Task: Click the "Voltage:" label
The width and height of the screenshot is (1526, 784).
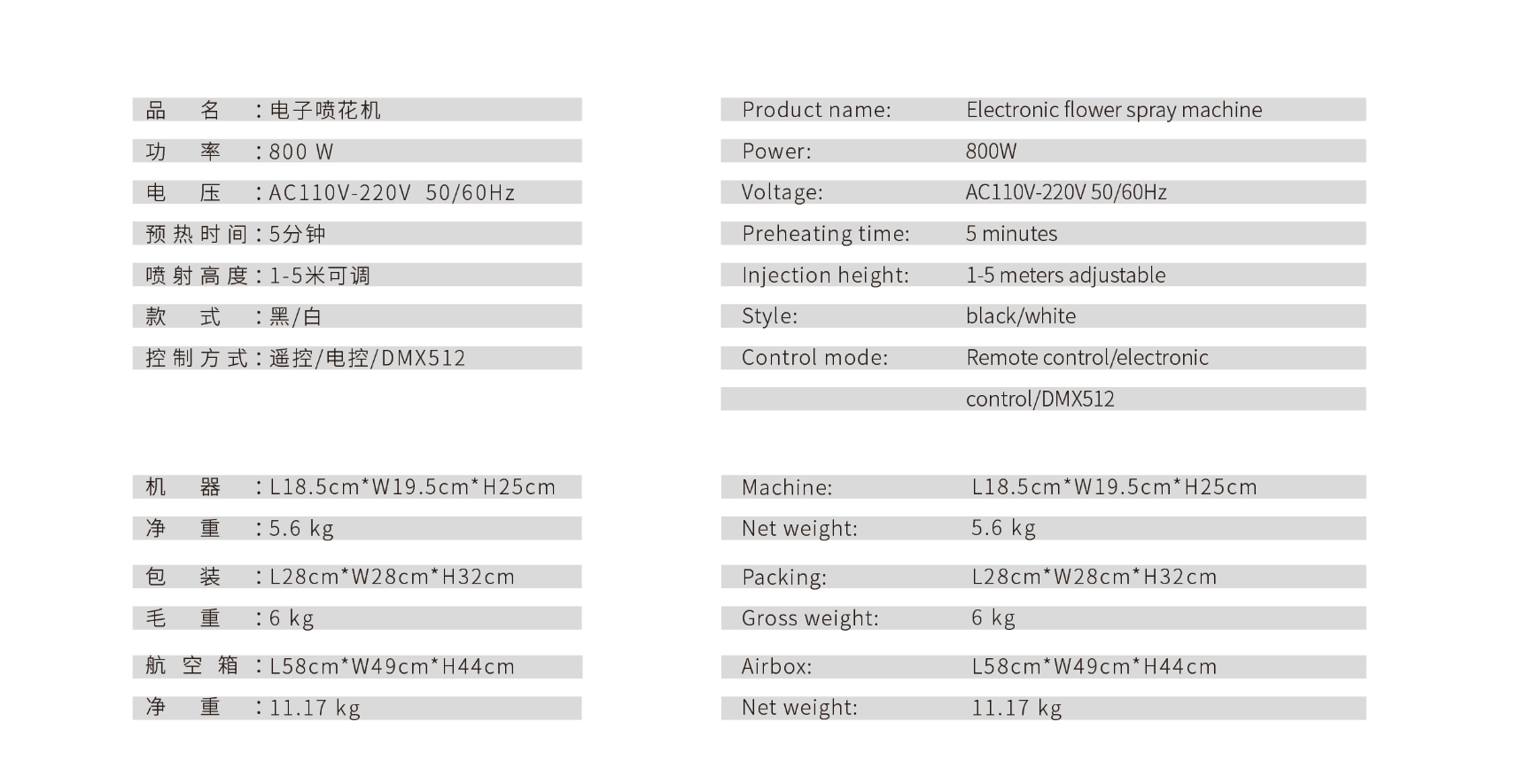Action: (x=782, y=192)
